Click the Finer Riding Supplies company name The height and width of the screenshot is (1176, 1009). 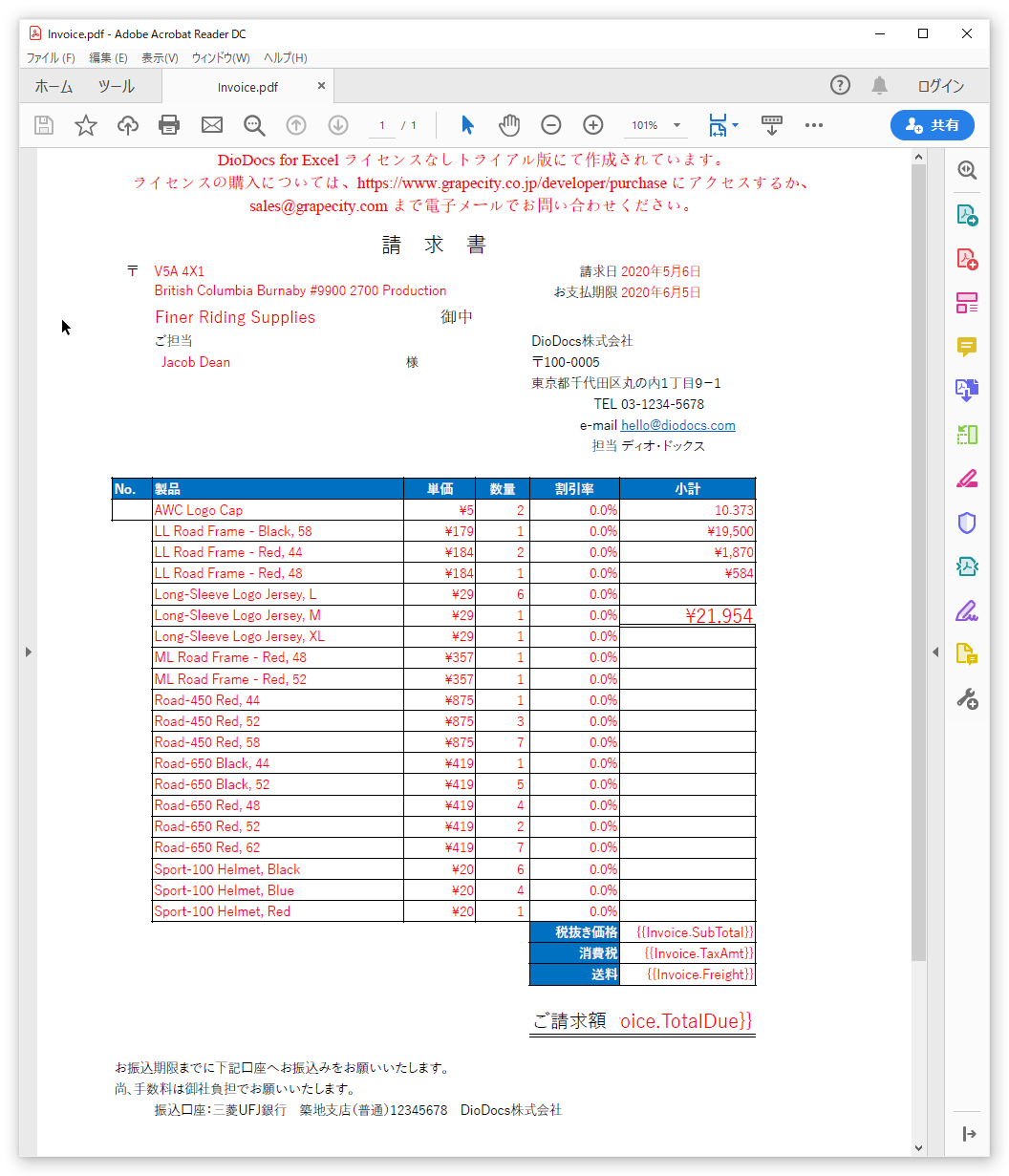point(235,317)
